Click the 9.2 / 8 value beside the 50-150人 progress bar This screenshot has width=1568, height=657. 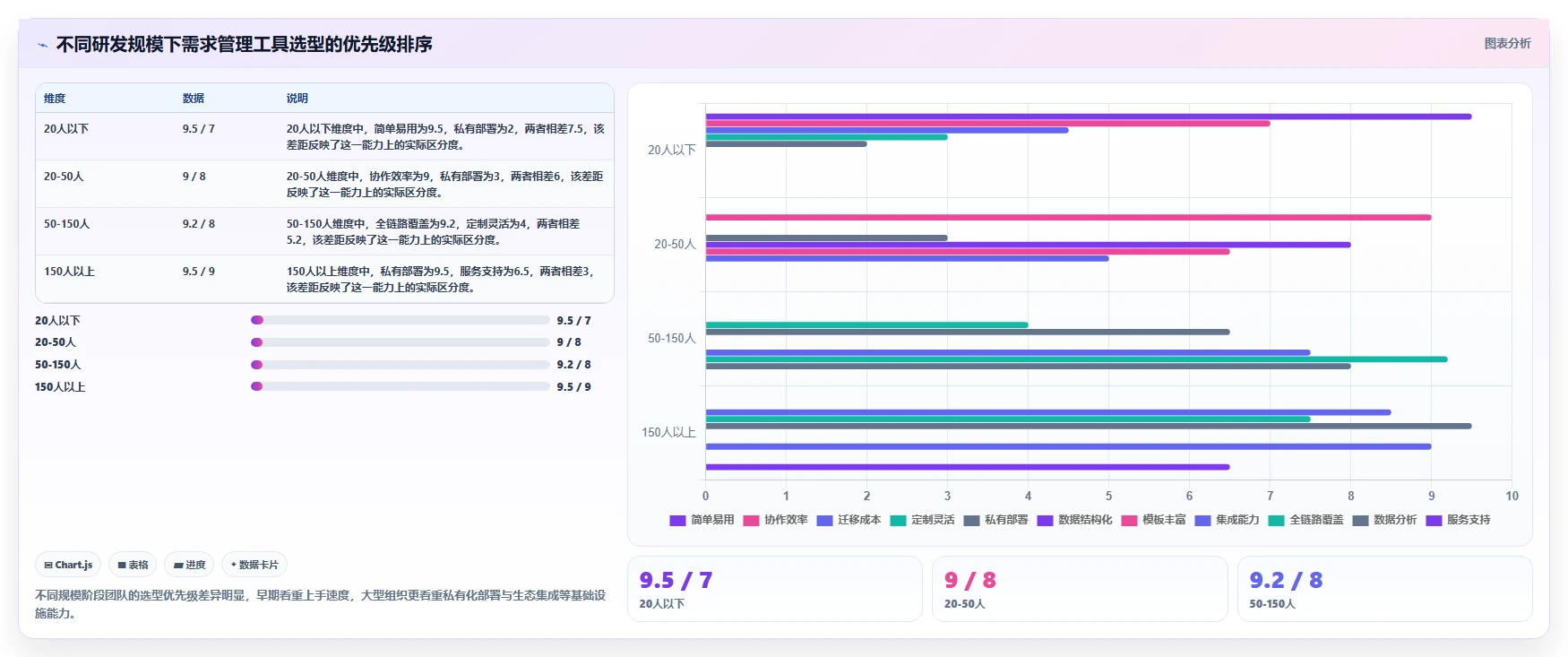pos(573,365)
